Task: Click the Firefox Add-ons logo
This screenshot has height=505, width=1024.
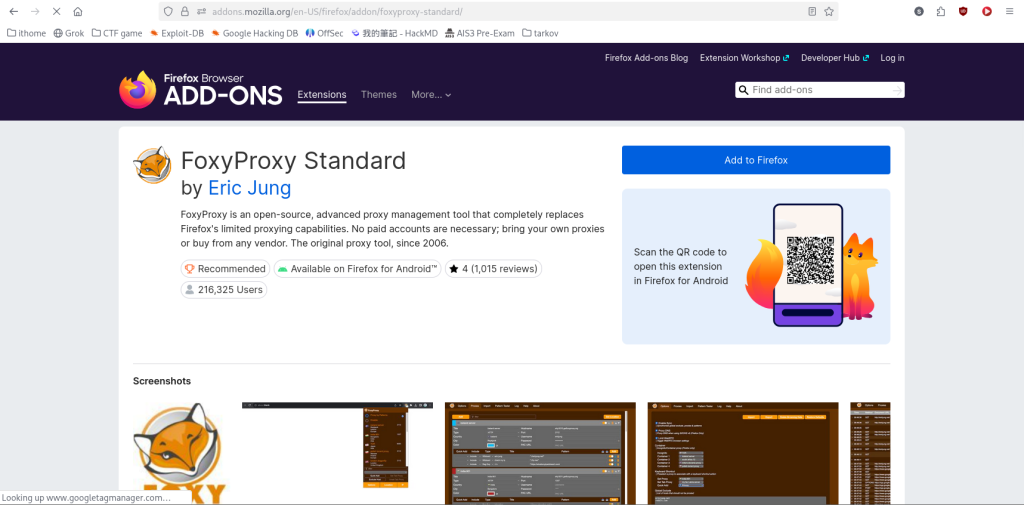Action: click(200, 90)
